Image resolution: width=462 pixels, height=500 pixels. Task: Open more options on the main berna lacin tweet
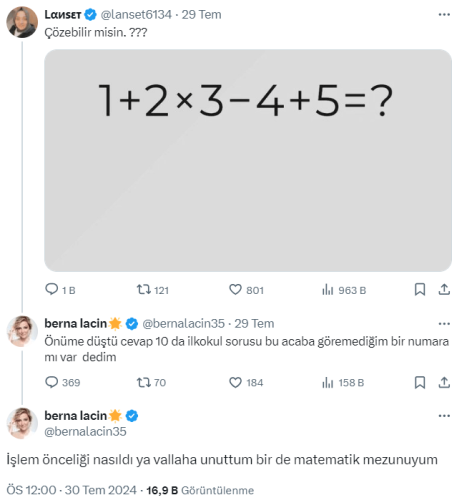point(444,416)
